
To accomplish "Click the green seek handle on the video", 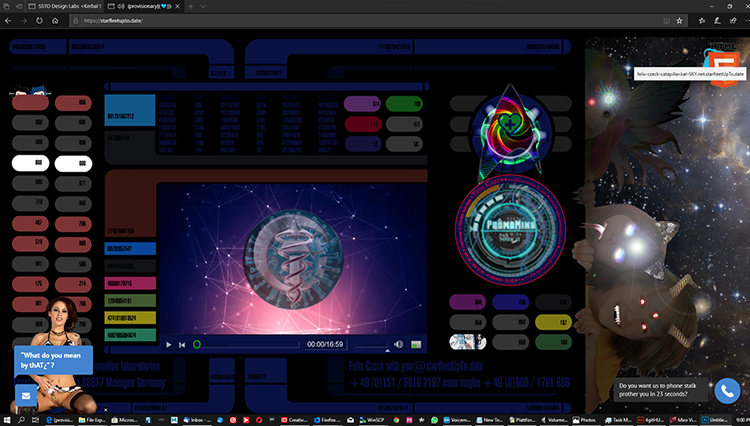I will point(197,344).
